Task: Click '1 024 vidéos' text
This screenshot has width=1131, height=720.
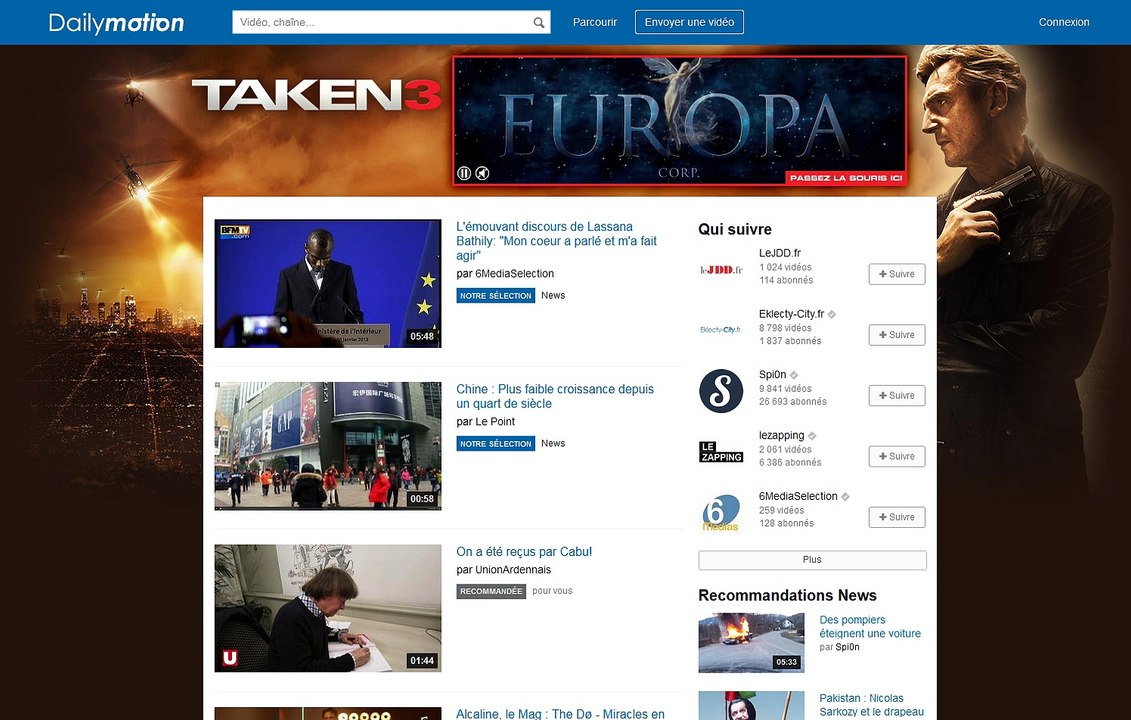Action: click(x=785, y=268)
